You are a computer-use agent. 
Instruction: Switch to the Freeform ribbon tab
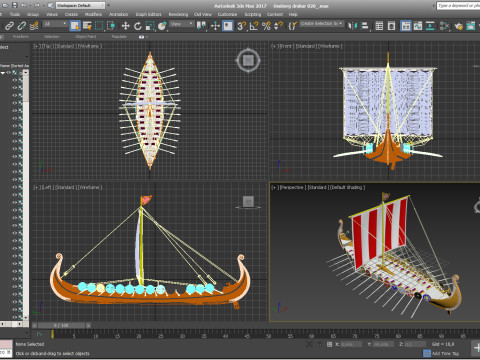point(21,37)
